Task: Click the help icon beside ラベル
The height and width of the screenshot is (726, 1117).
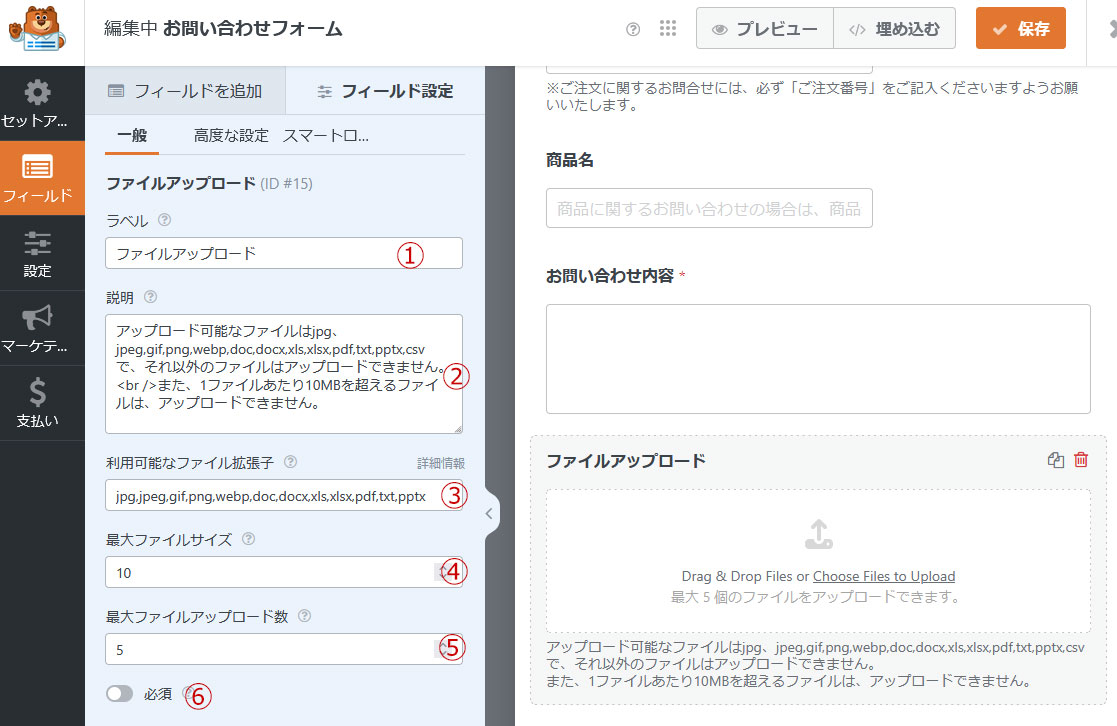Action: click(x=165, y=220)
